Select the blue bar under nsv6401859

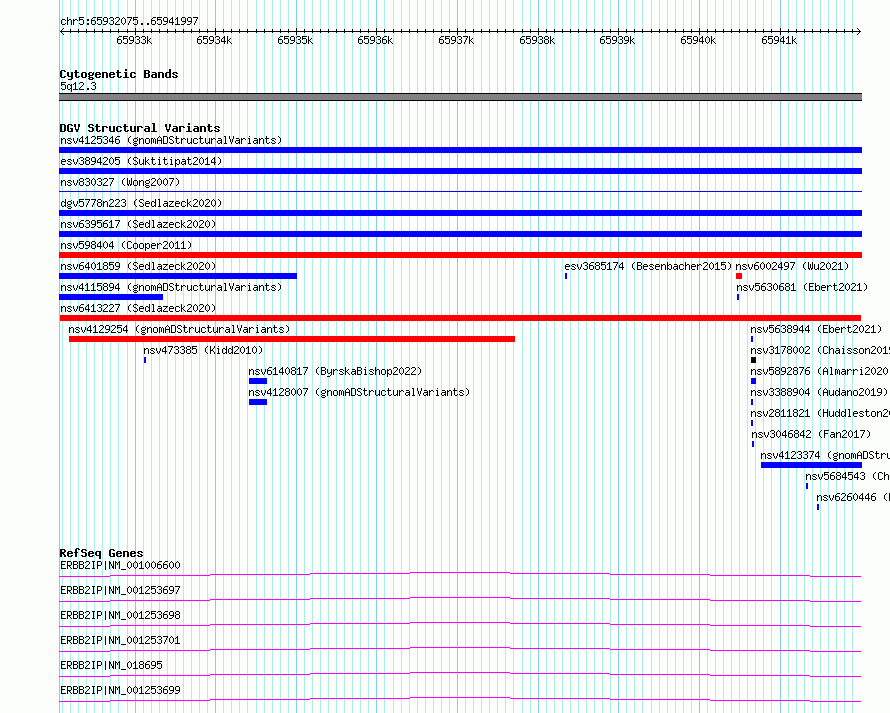(178, 276)
